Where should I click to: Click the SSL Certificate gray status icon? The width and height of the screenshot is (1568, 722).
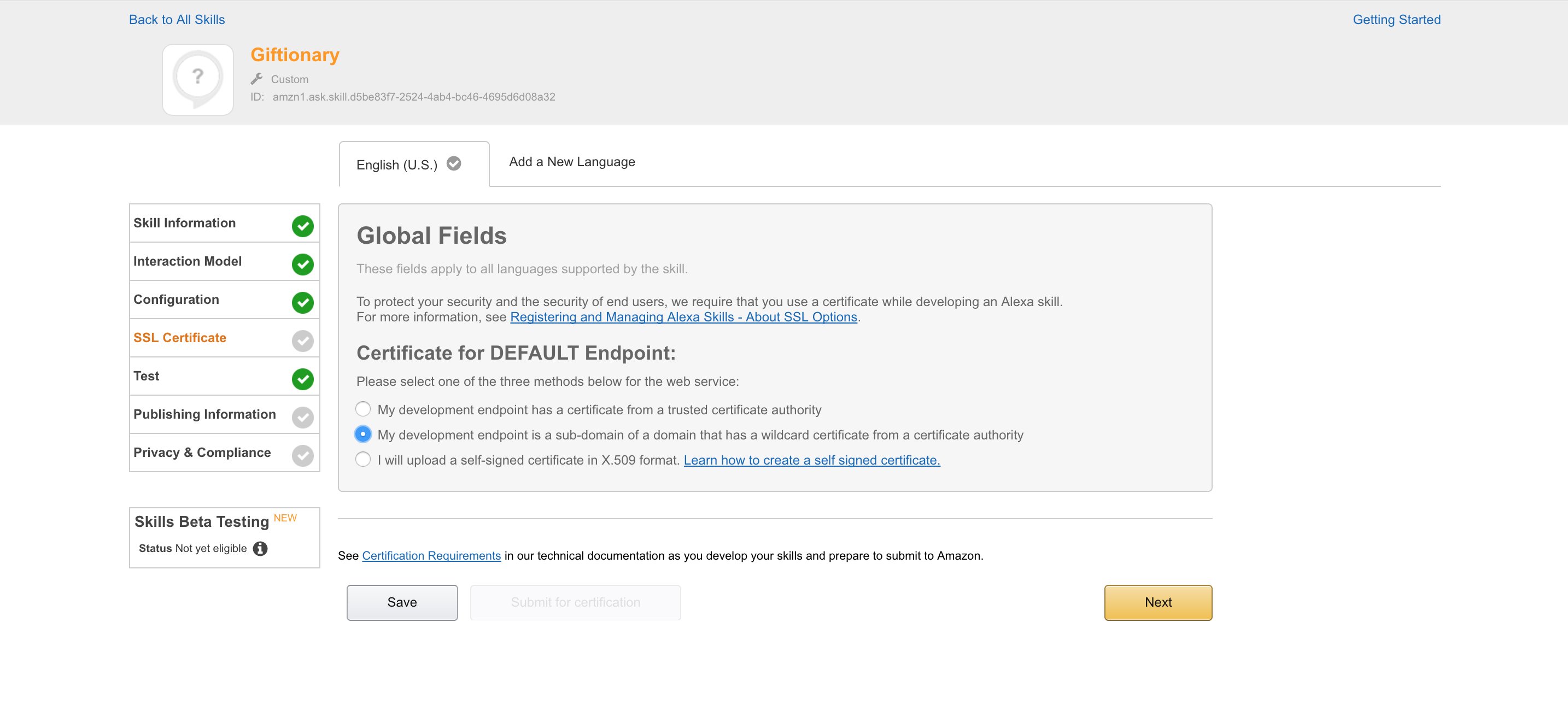pyautogui.click(x=302, y=341)
